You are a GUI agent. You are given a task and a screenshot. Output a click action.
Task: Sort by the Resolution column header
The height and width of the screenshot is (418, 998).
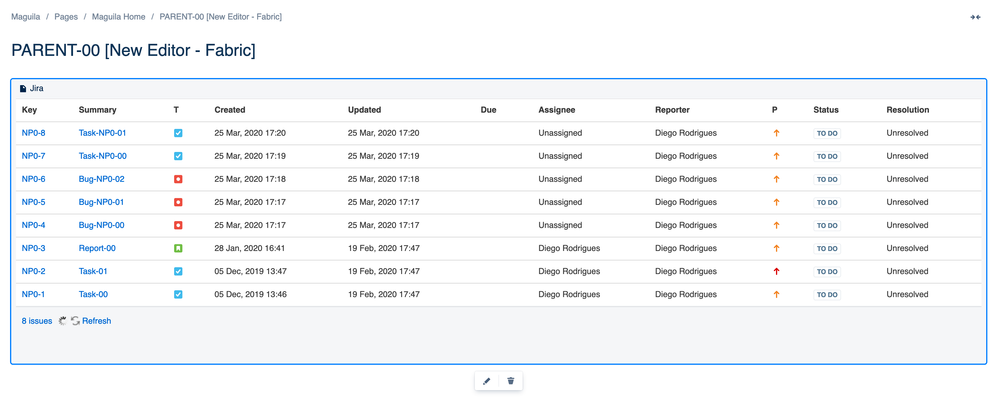(908, 110)
